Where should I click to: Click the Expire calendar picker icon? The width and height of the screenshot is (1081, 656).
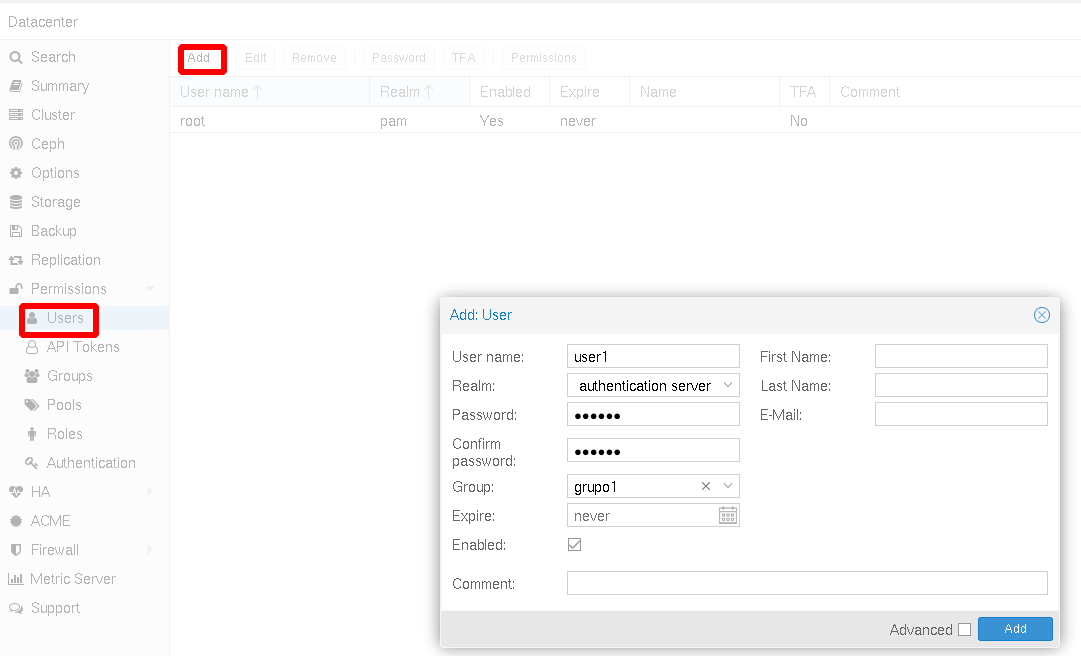(728, 516)
